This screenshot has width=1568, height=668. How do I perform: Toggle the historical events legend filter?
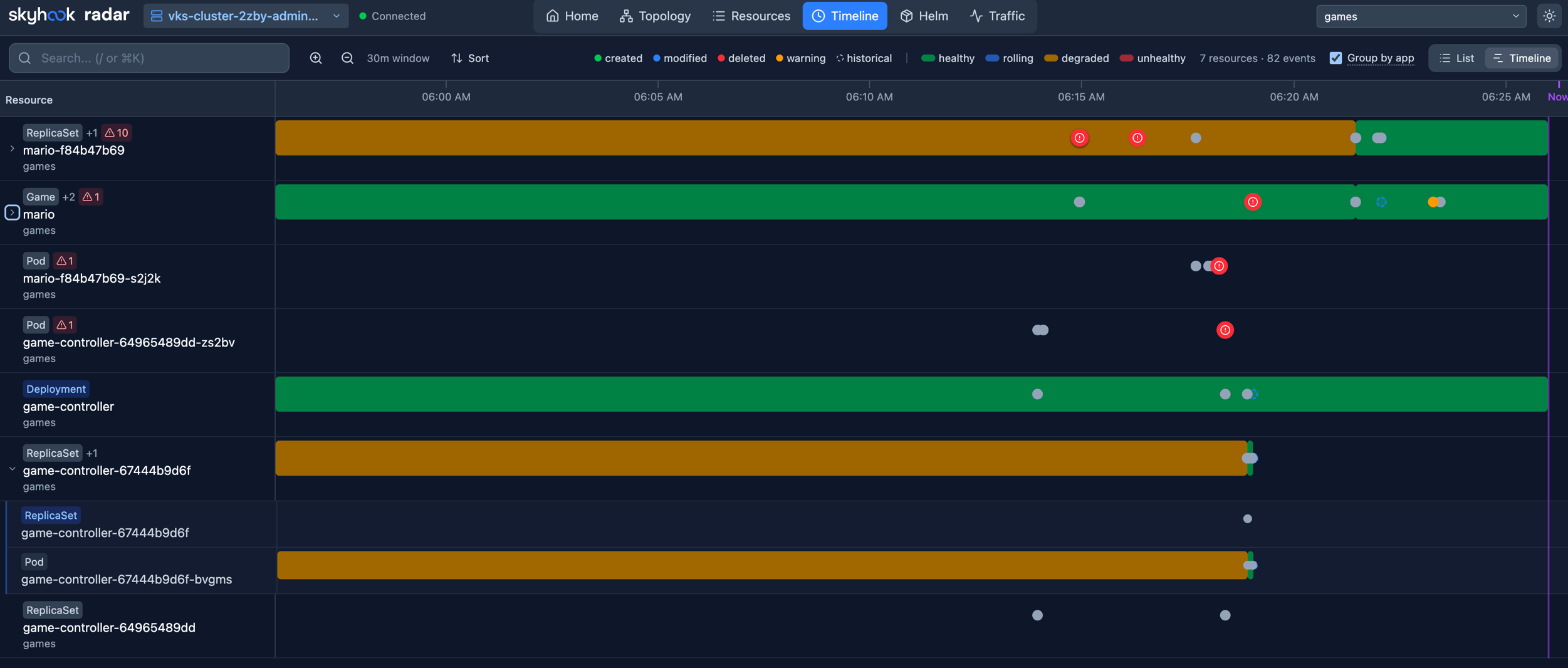[x=864, y=58]
